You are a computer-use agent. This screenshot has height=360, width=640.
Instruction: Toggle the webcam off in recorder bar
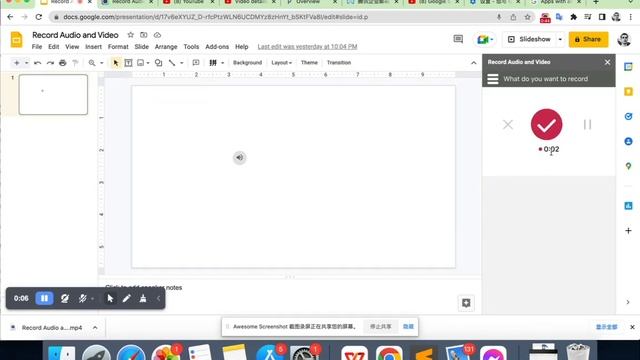coord(64,298)
